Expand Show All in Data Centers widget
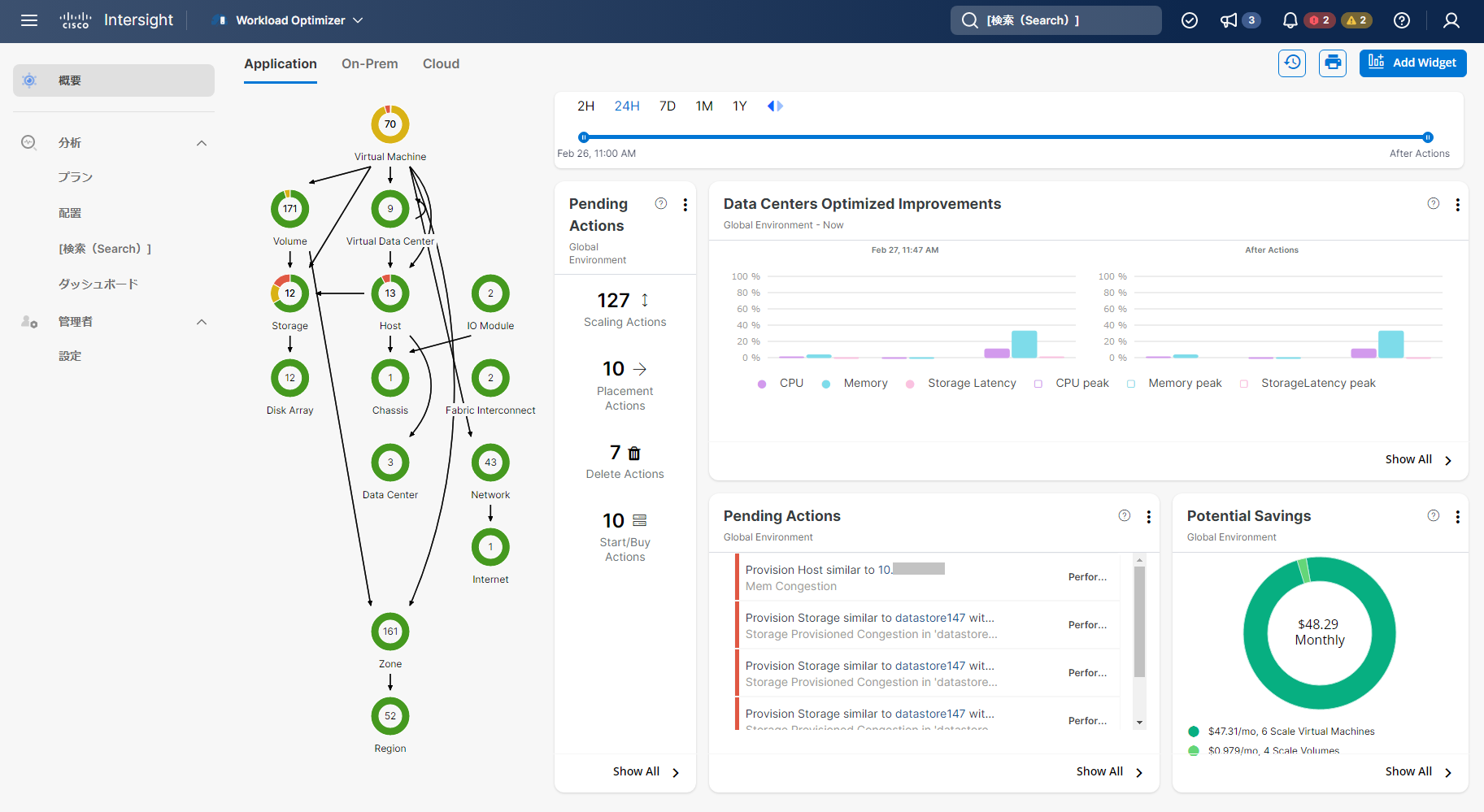 (x=1418, y=460)
